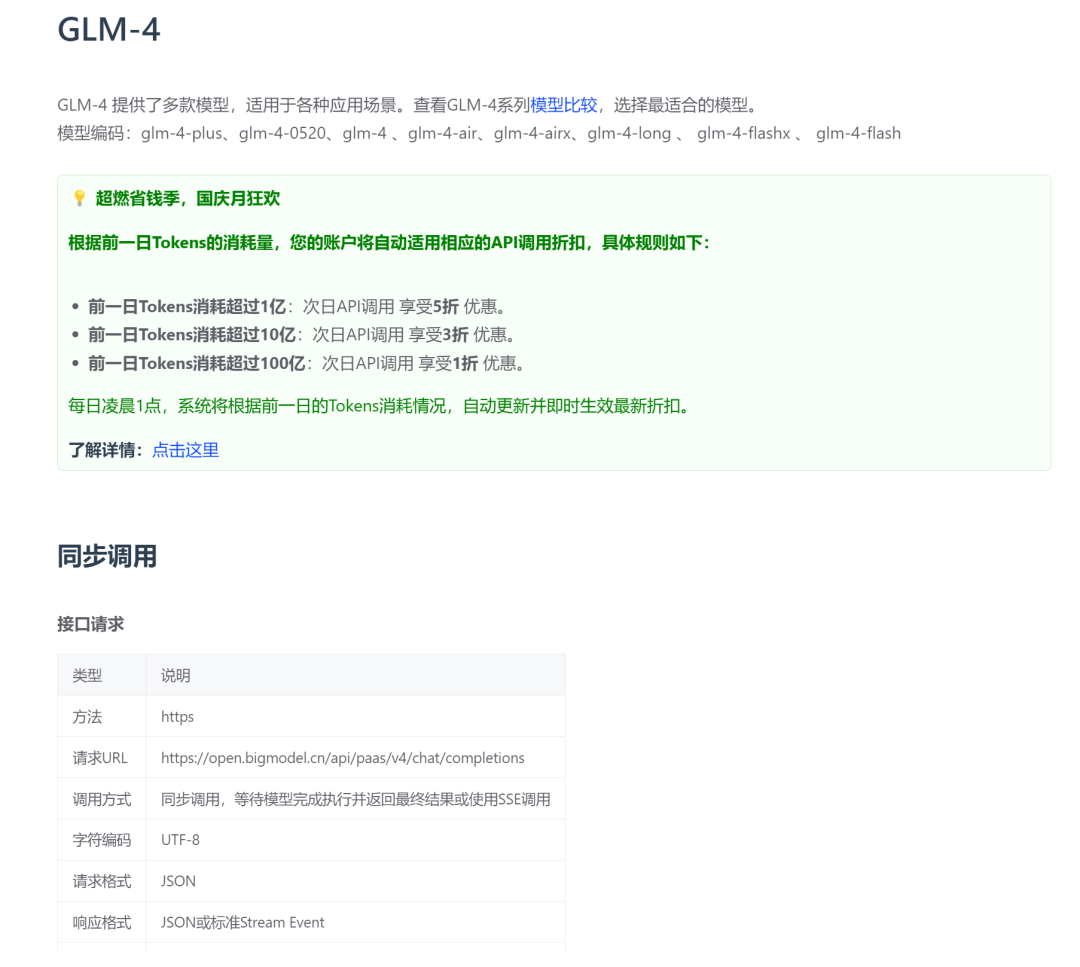This screenshot has width=1080, height=967.
Task: Click the 字符编码 row label
Action: (x=101, y=840)
